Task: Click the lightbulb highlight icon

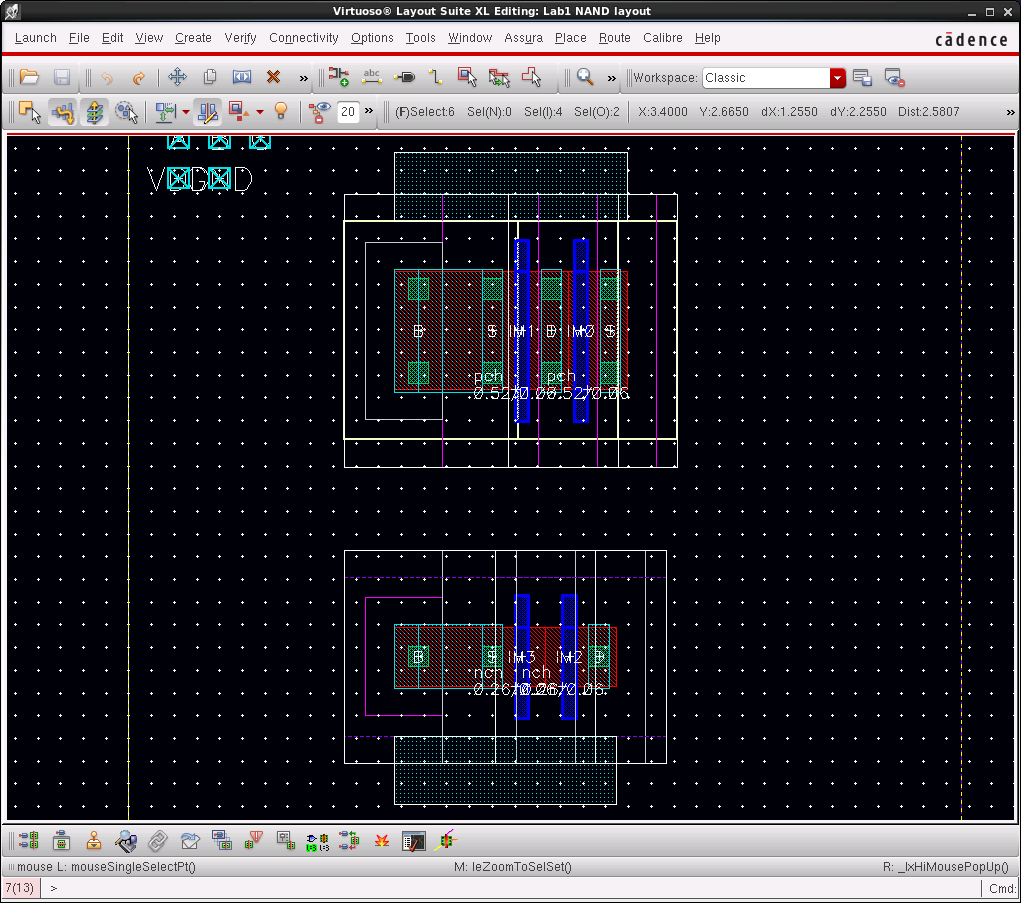Action: 281,111
